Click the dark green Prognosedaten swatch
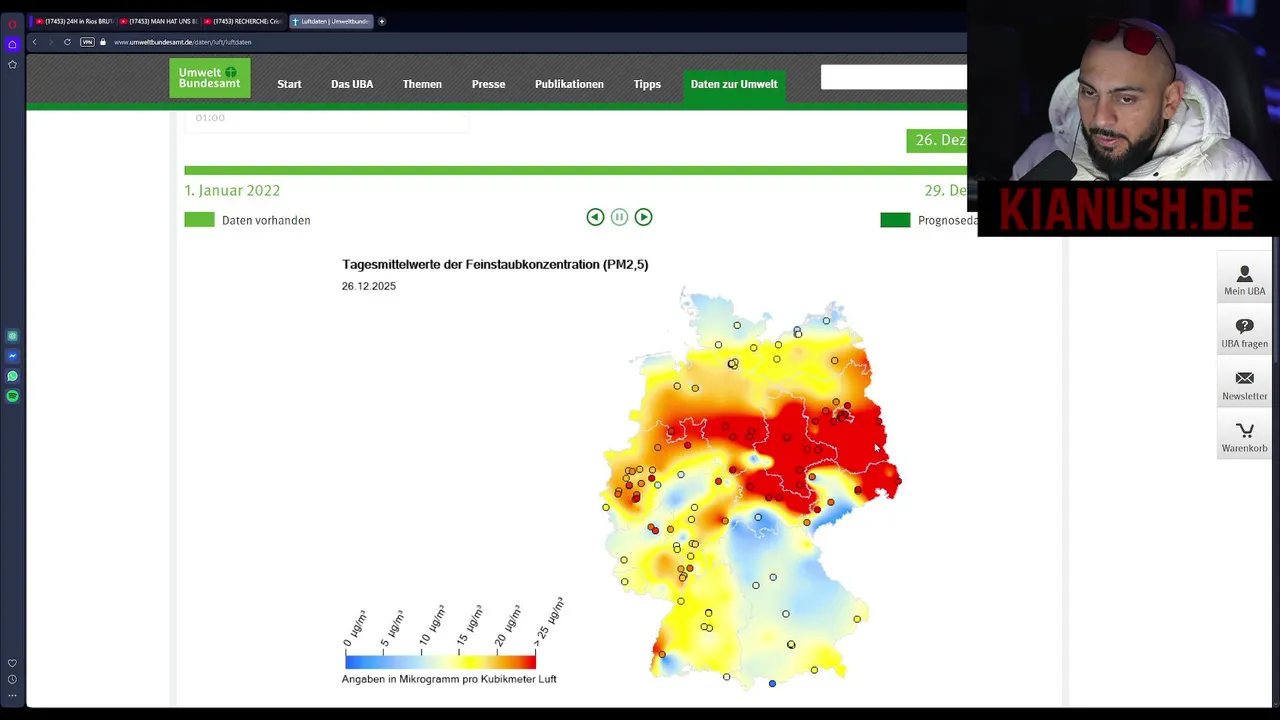 tap(895, 220)
